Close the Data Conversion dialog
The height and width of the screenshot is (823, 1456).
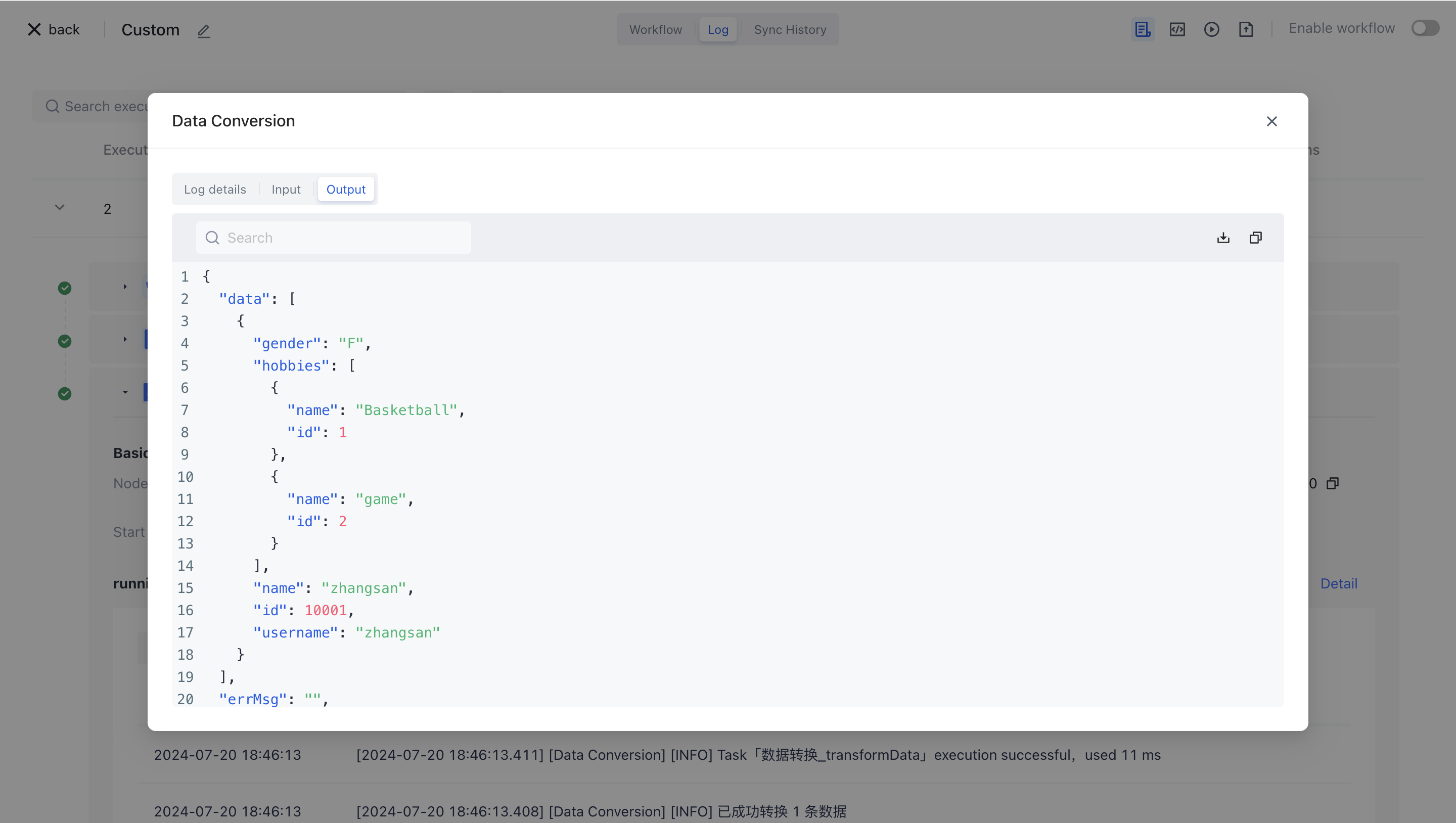point(1272,121)
